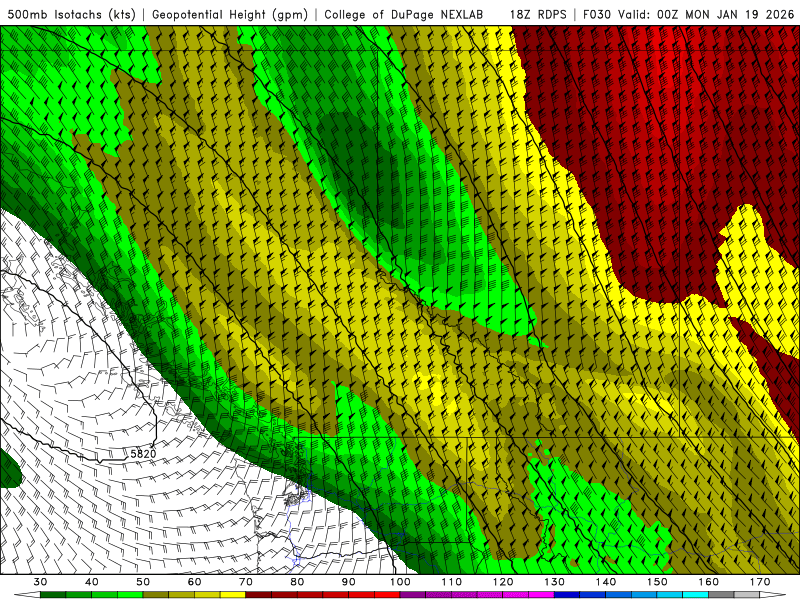Select the bright green 45-50 kt legend swatch
Screen dimensions: 800x600
[130, 595]
